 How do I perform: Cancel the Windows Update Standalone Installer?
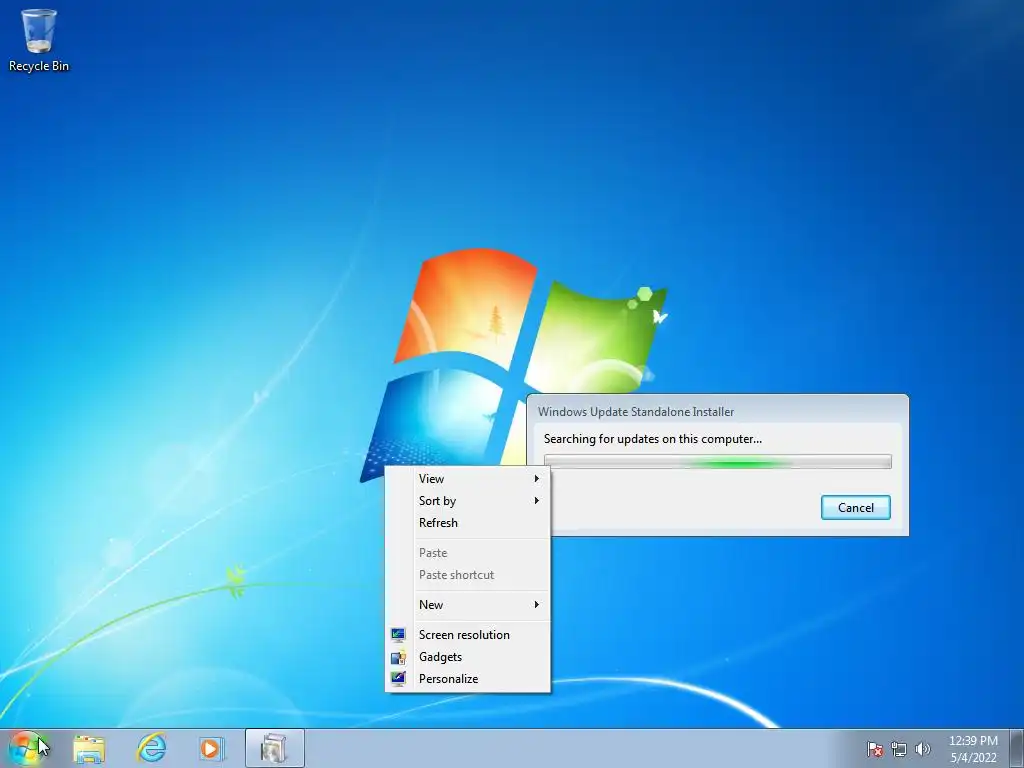pos(856,507)
